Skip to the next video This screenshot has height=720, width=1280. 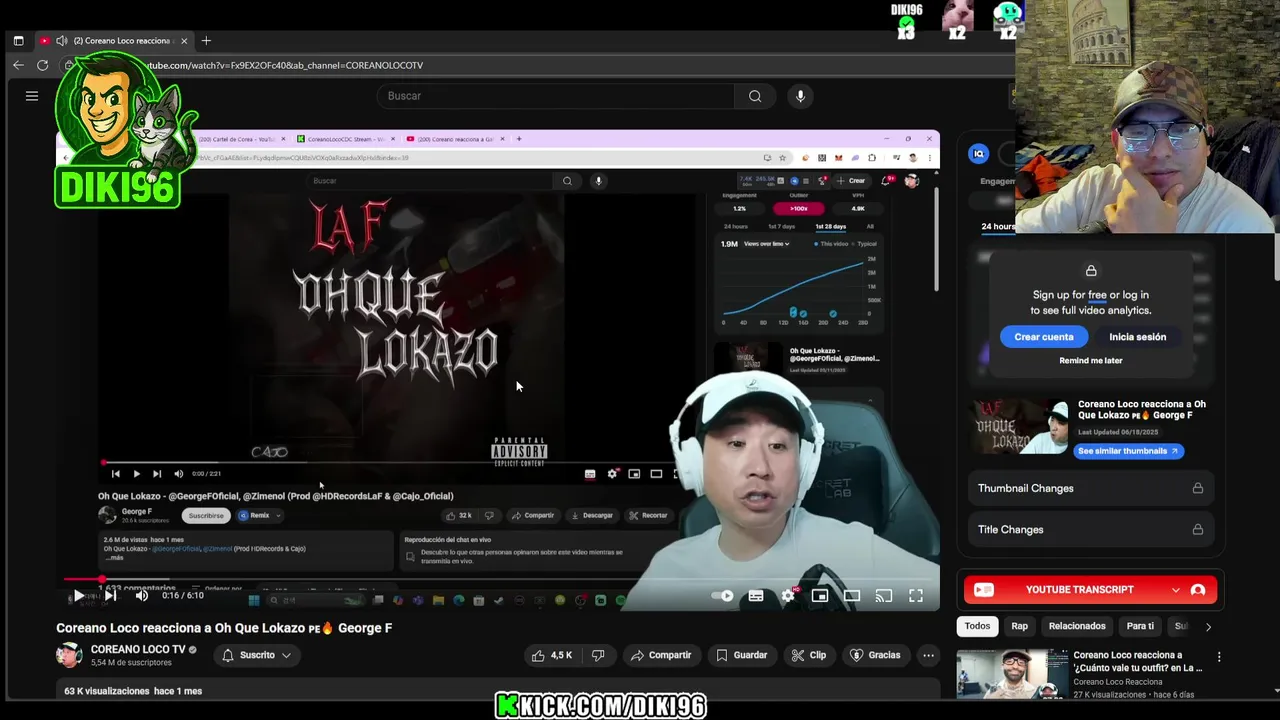(x=110, y=596)
